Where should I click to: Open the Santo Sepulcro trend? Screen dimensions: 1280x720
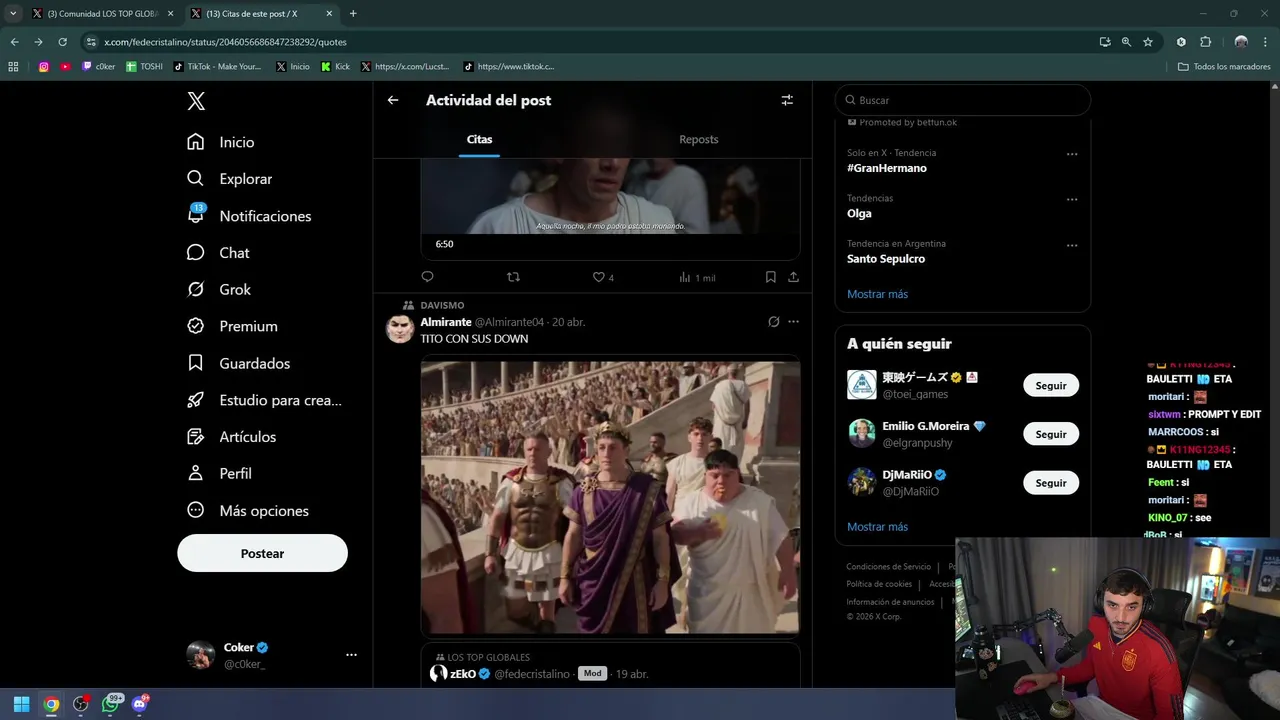pyautogui.click(x=886, y=259)
